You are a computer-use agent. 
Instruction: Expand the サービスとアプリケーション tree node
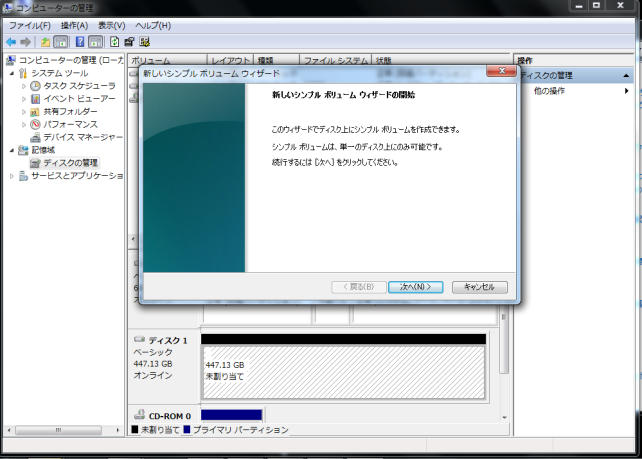coord(12,176)
